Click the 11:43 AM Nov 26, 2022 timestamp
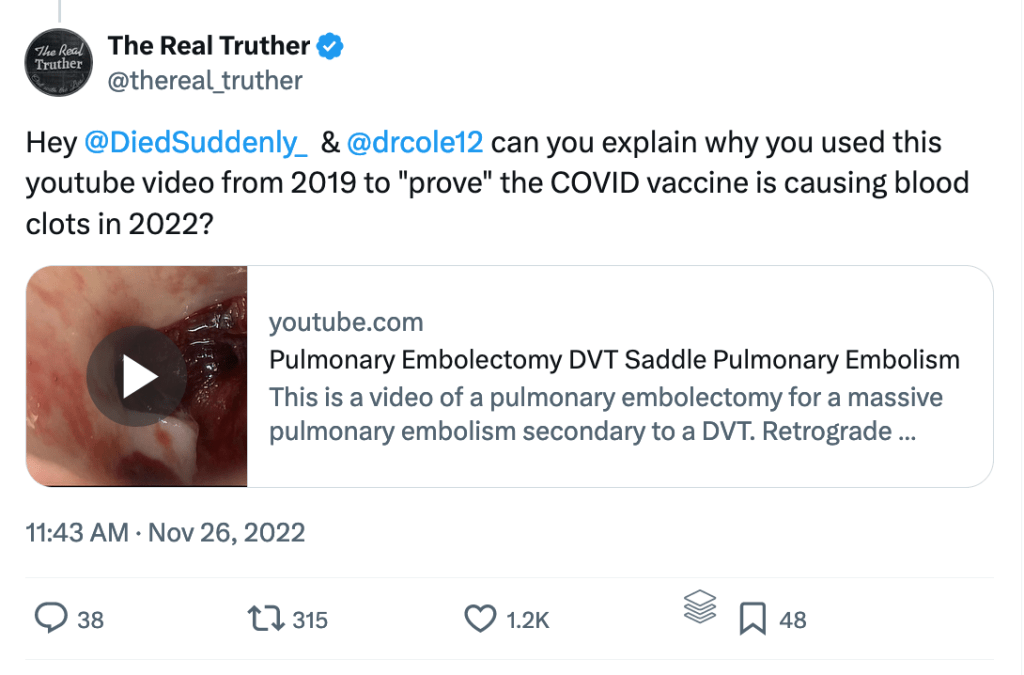The width and height of the screenshot is (1024, 675). click(x=166, y=532)
